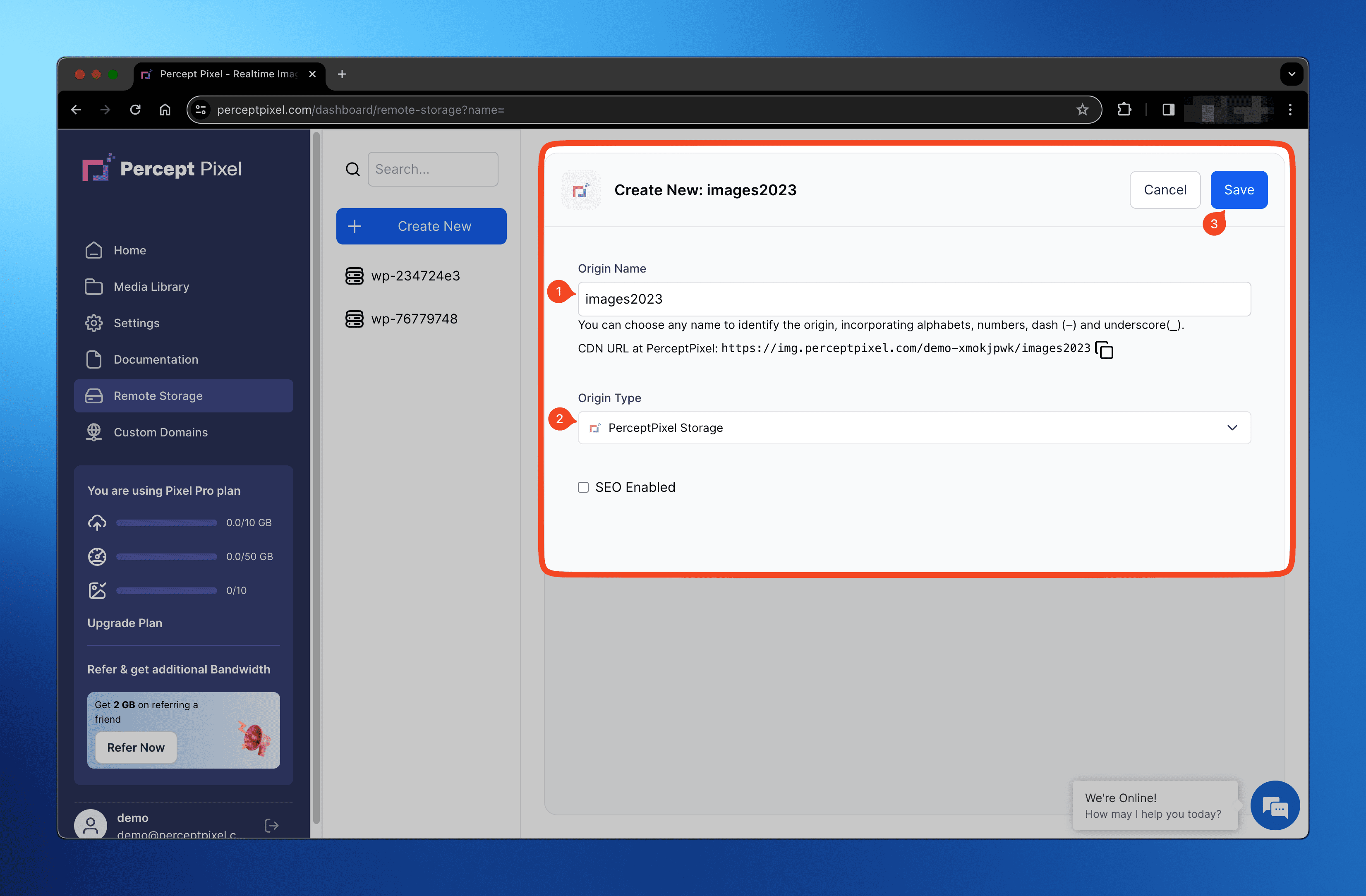1366x896 pixels.
Task: Click the 0/10 usage progress bar
Action: point(166,590)
